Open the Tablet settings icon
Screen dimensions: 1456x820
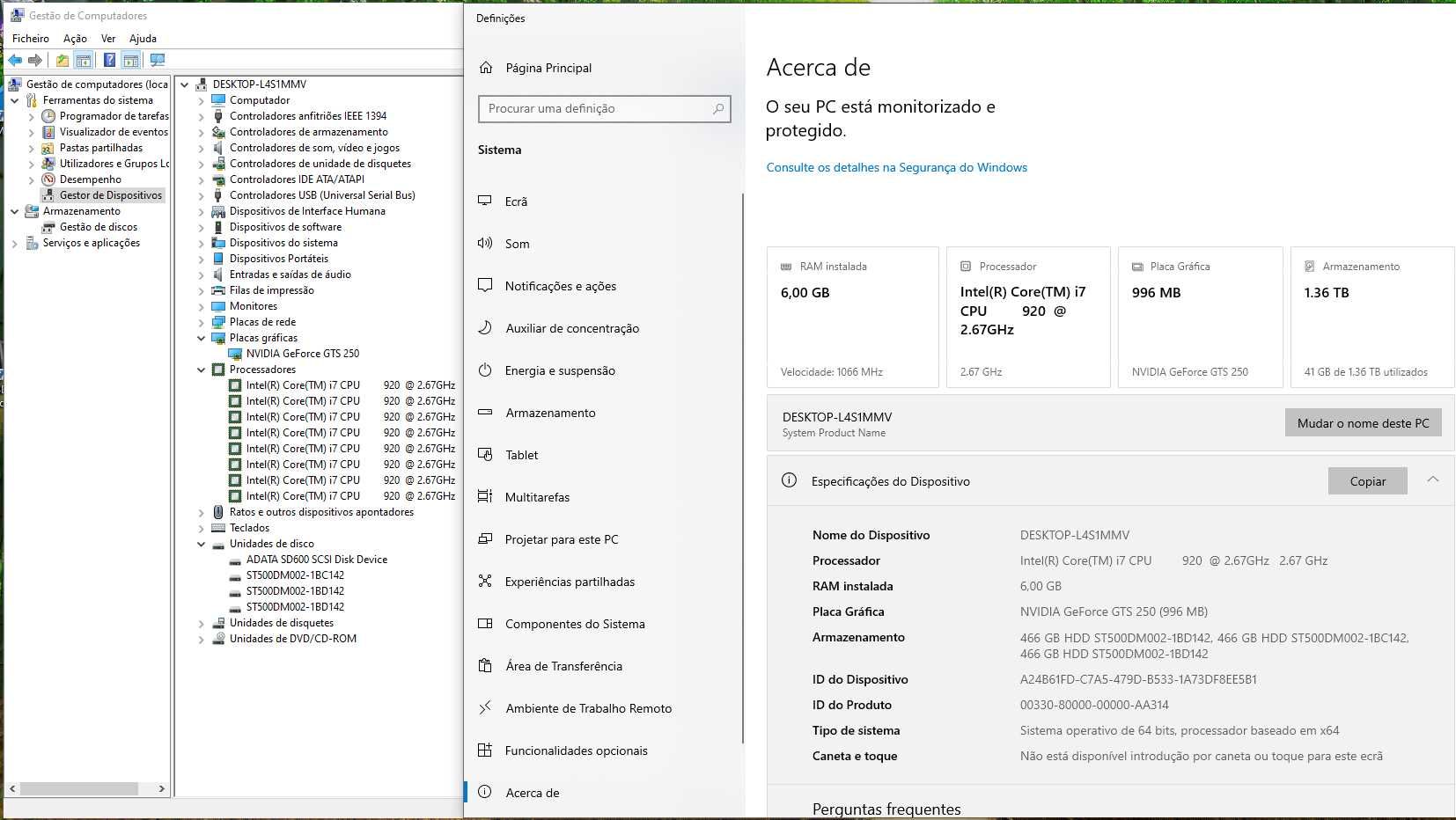click(x=485, y=454)
